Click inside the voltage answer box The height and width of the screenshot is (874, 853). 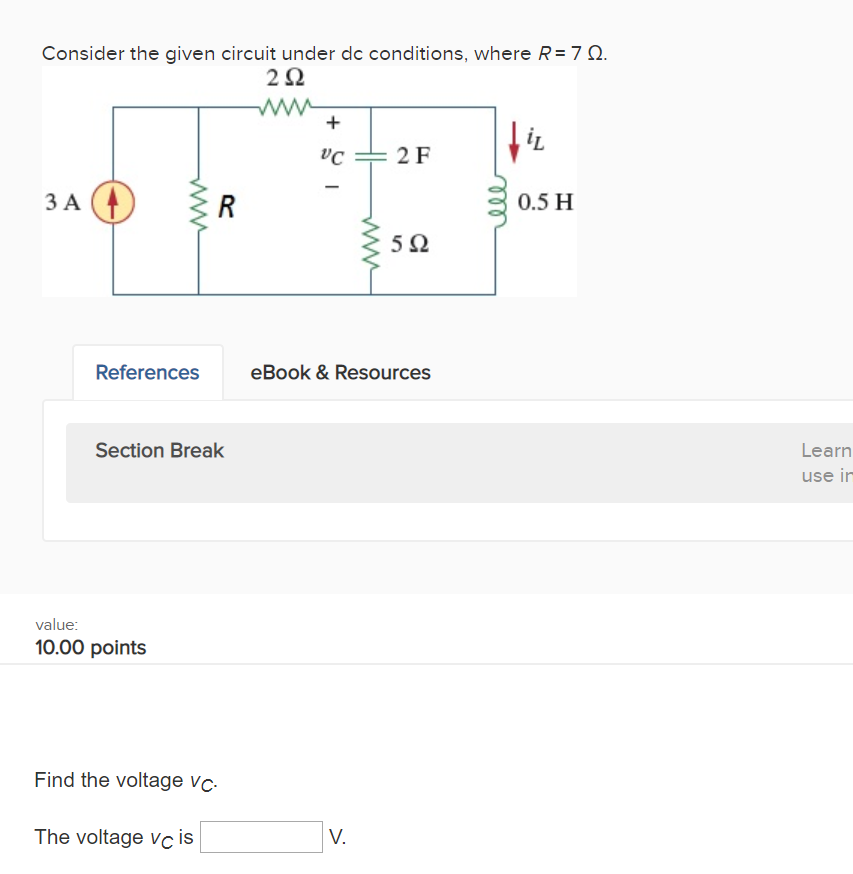pyautogui.click(x=261, y=836)
